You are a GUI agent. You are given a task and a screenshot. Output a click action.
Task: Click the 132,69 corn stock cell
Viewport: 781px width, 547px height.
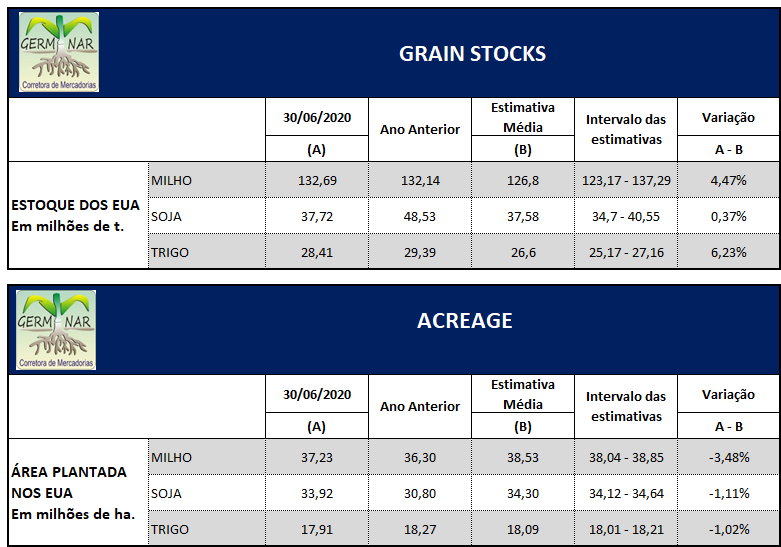pyautogui.click(x=317, y=181)
